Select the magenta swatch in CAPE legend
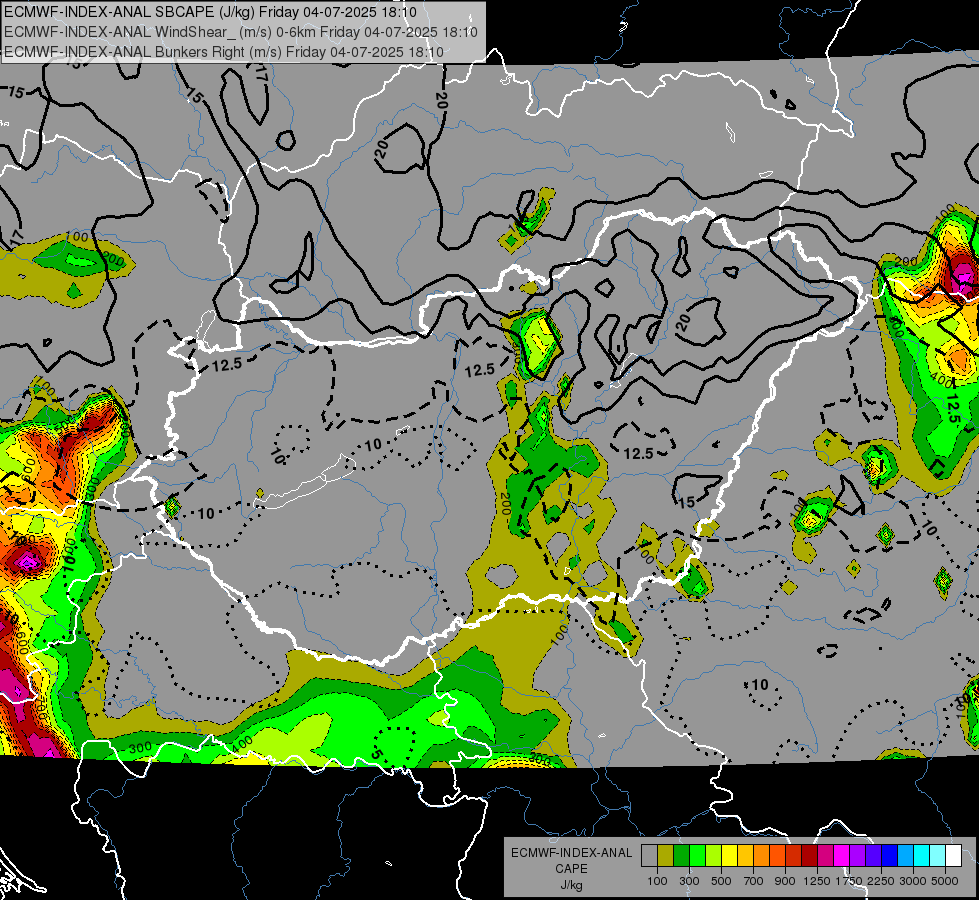The image size is (979, 900). coord(841,856)
